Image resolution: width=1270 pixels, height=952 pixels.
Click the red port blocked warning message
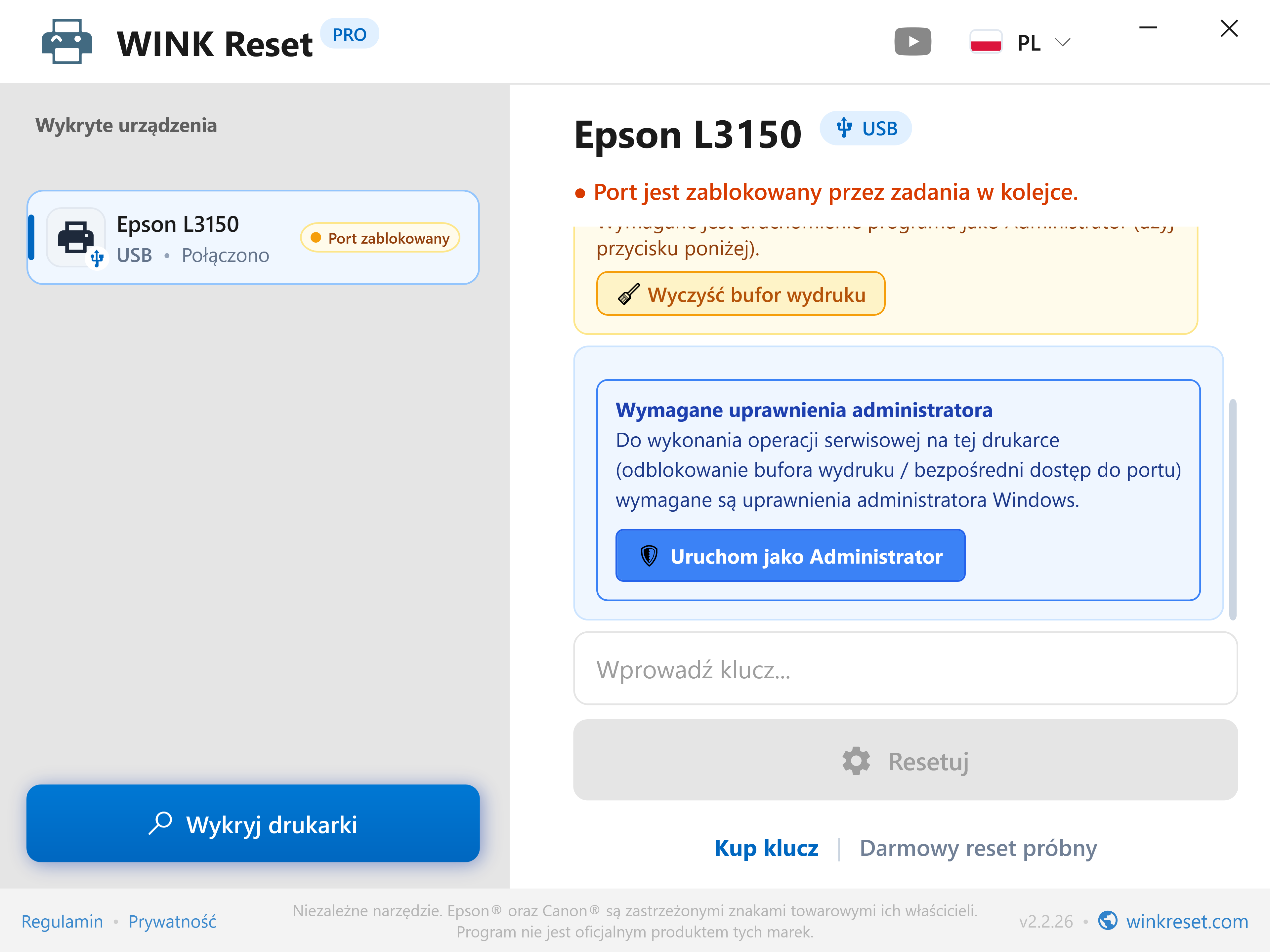[x=827, y=192]
